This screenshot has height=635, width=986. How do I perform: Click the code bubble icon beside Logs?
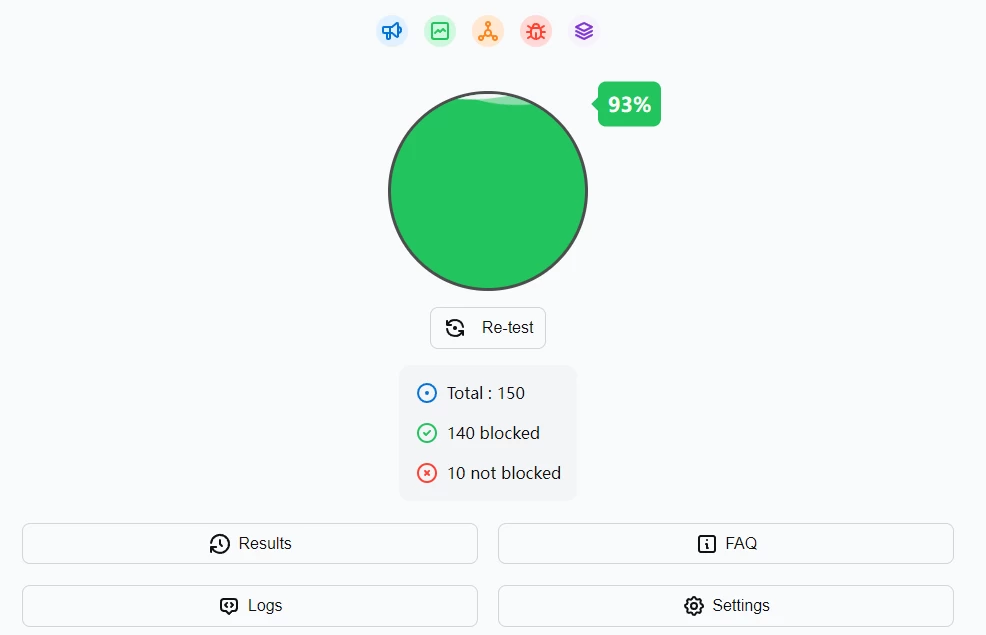pyautogui.click(x=229, y=606)
